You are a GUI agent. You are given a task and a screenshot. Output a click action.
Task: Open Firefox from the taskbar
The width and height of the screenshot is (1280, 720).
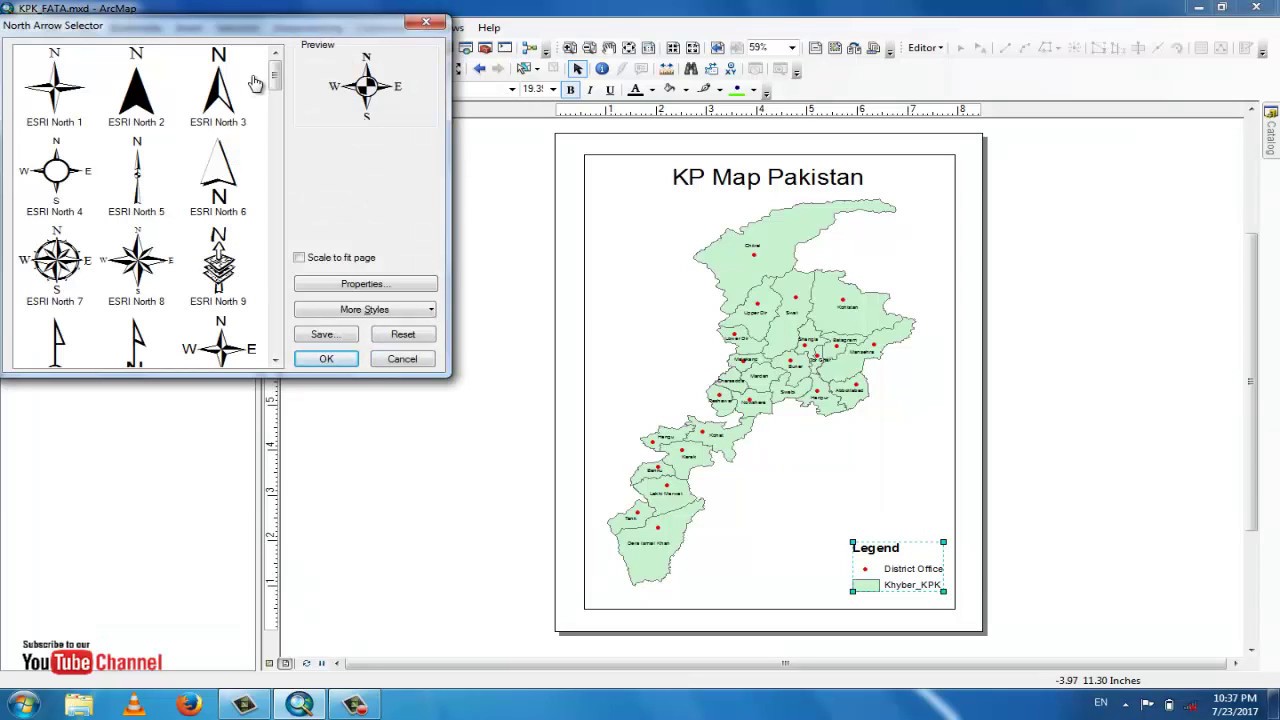(189, 704)
